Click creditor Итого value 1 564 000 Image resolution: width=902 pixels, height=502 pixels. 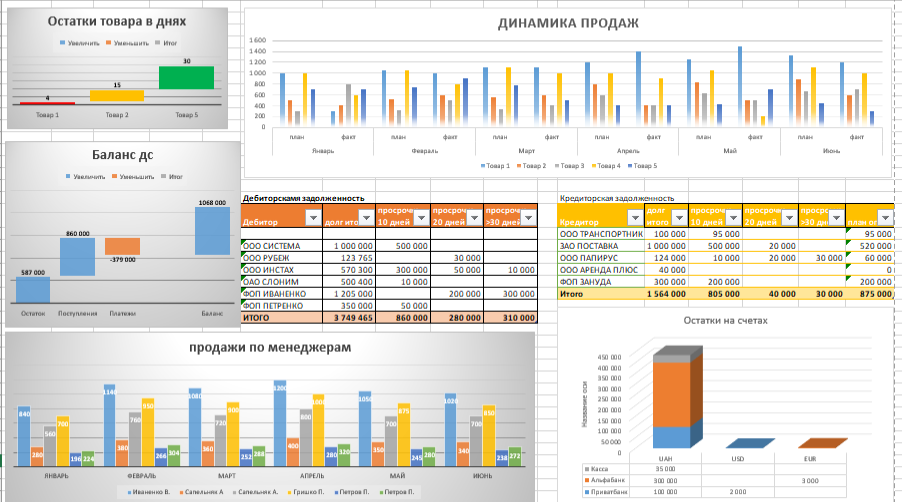[664, 295]
